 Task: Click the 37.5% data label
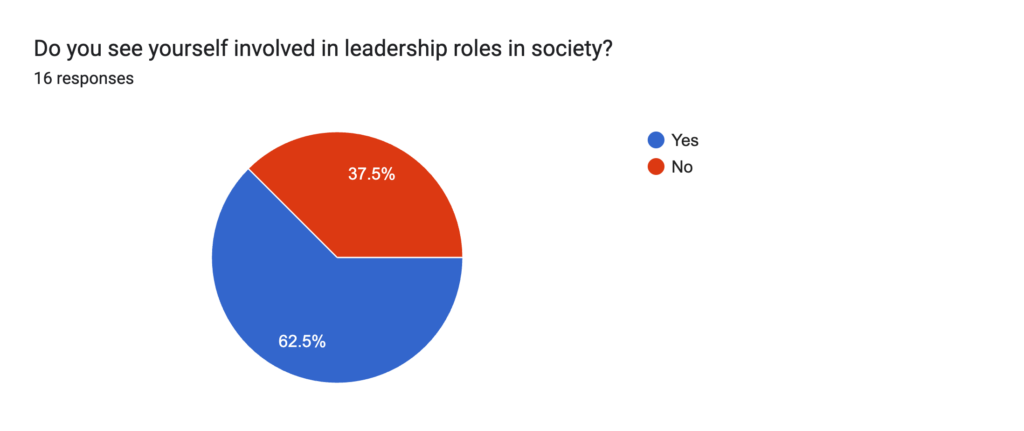click(x=372, y=174)
